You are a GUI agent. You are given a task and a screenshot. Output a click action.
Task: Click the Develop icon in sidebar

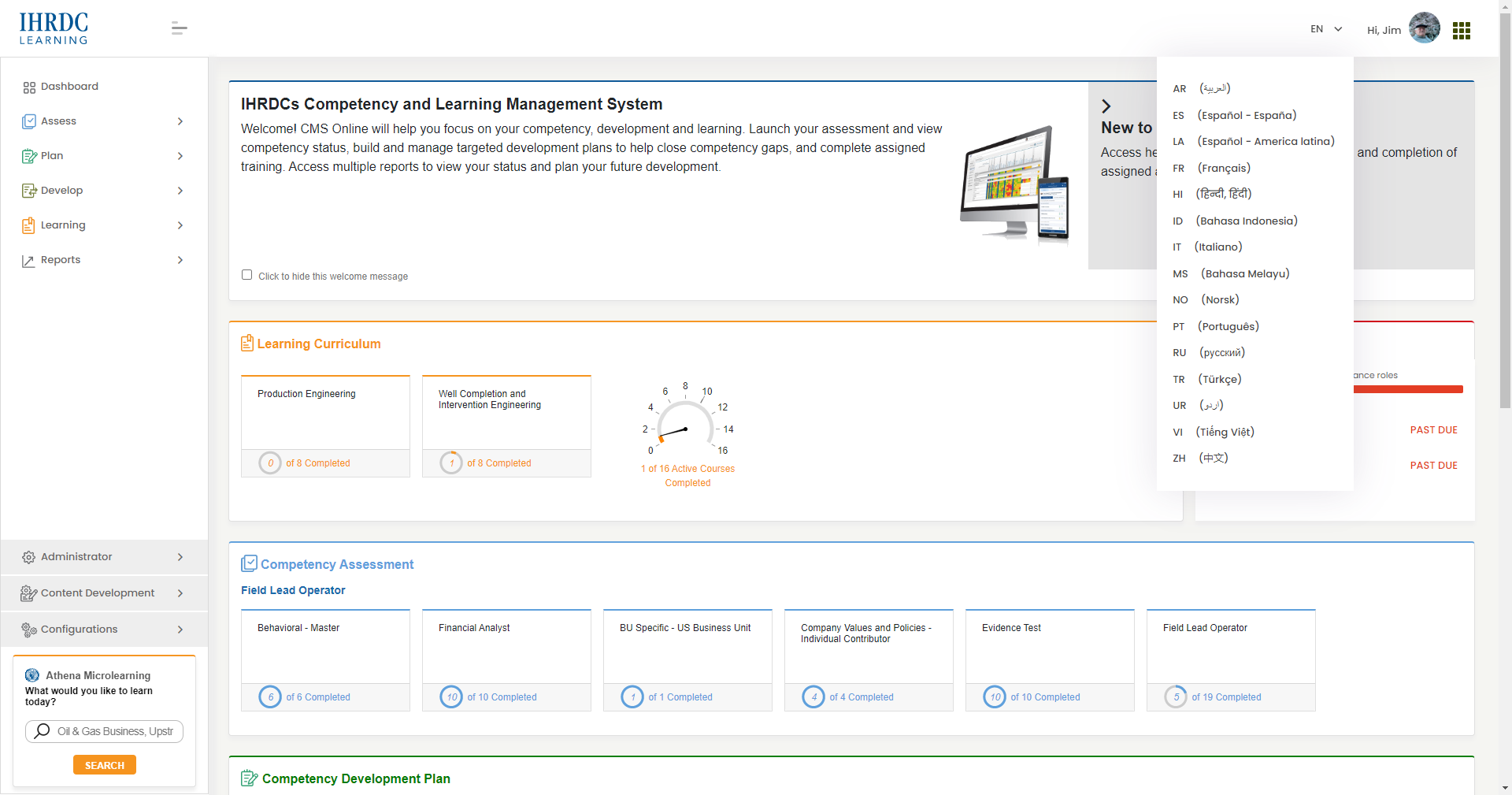pos(29,191)
